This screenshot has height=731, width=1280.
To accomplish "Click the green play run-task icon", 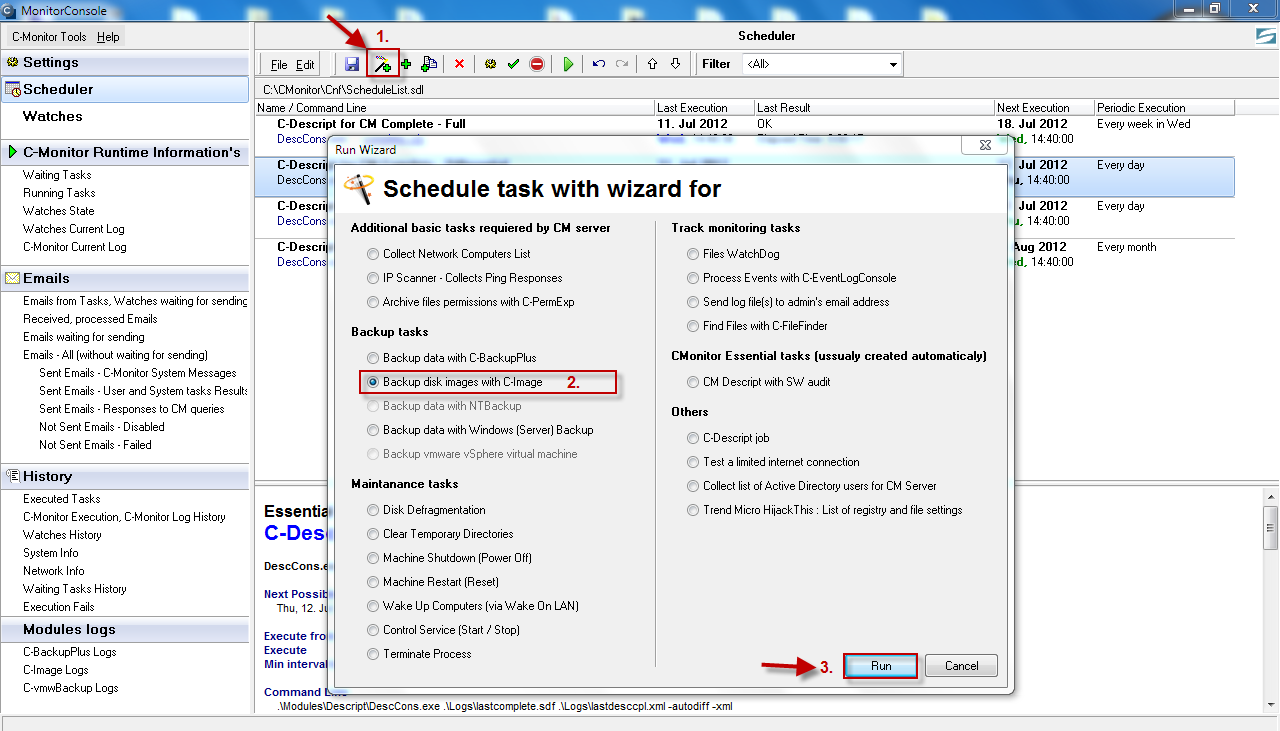I will pyautogui.click(x=568, y=64).
